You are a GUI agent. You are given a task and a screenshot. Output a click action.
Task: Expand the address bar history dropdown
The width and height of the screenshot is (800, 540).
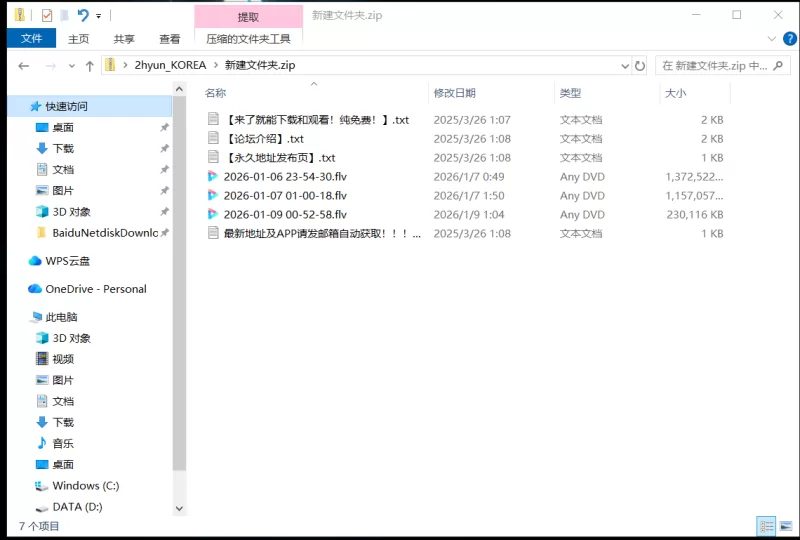click(624, 66)
